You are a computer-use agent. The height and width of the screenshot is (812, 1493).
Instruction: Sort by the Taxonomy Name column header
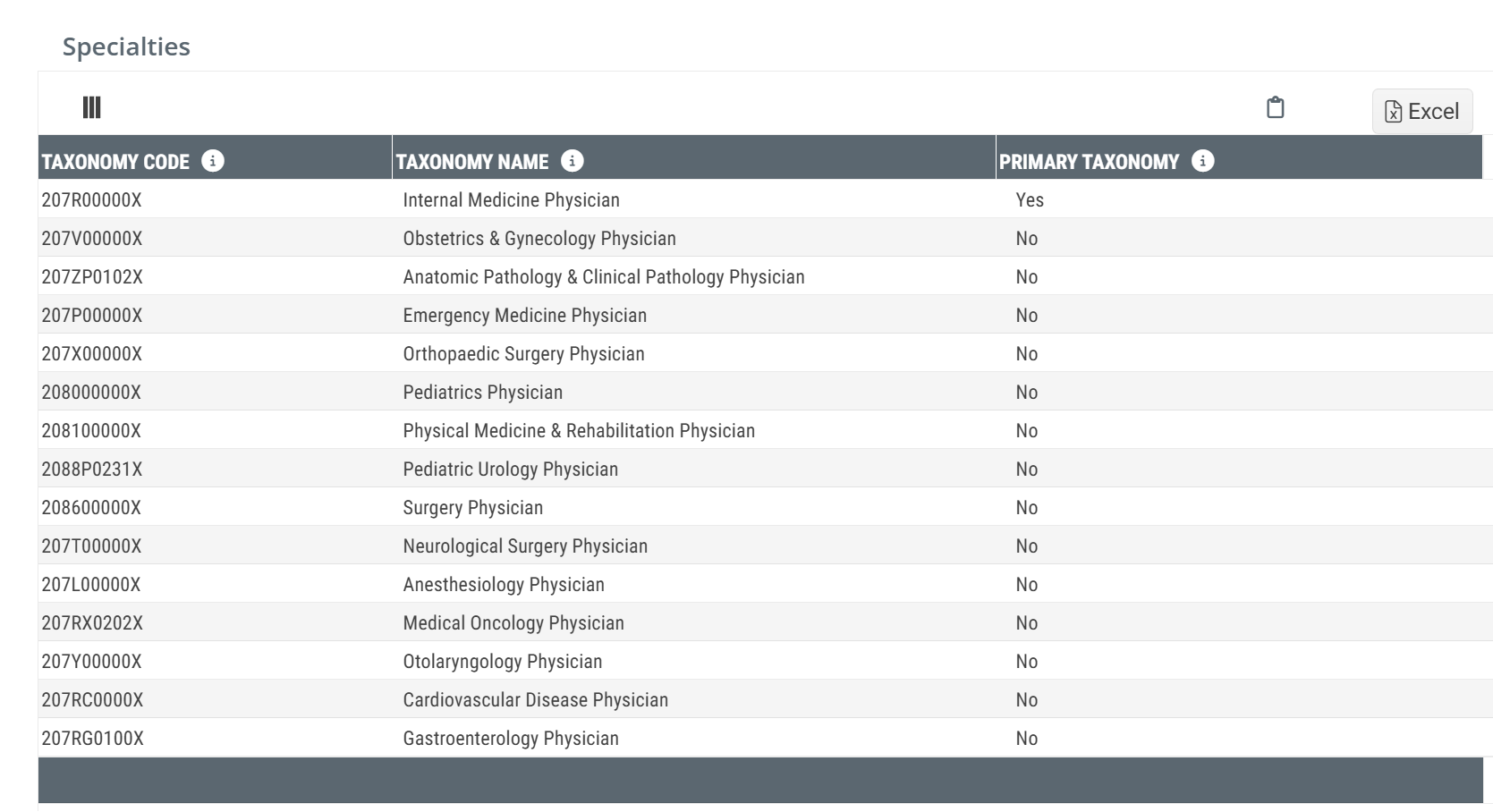pyautogui.click(x=472, y=162)
